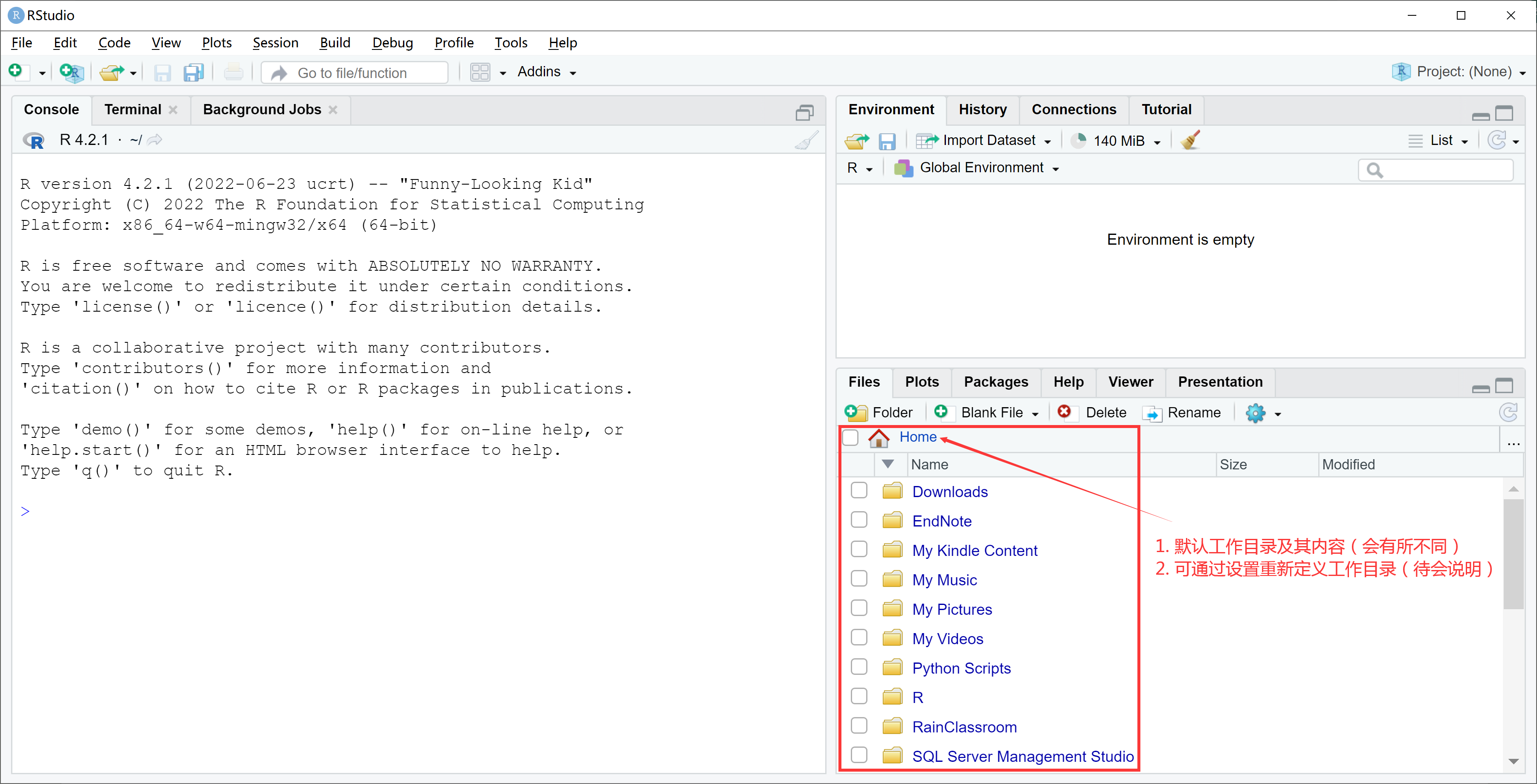Viewport: 1537px width, 784px height.
Task: Open the Home breadcrumb link
Action: tap(918, 437)
